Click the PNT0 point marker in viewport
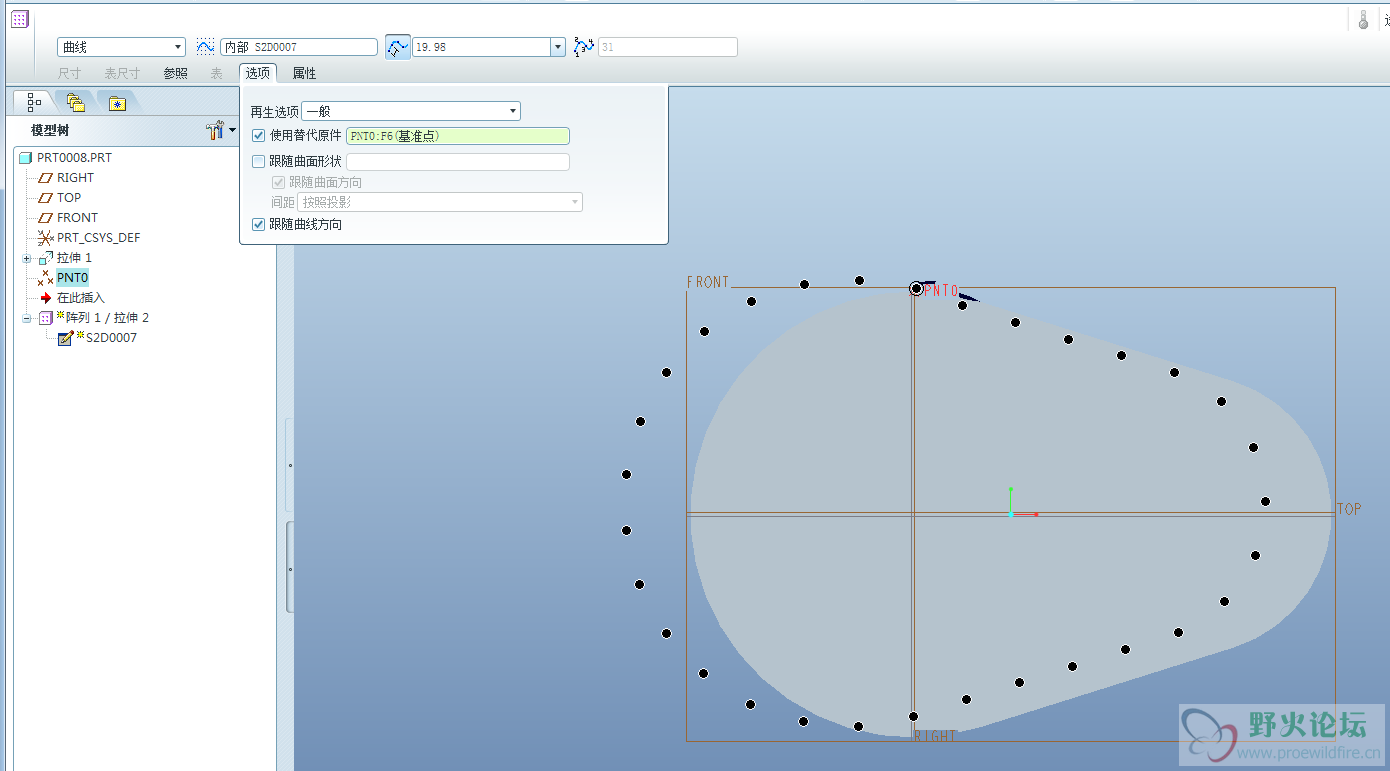Image resolution: width=1390 pixels, height=771 pixels. pos(916,289)
